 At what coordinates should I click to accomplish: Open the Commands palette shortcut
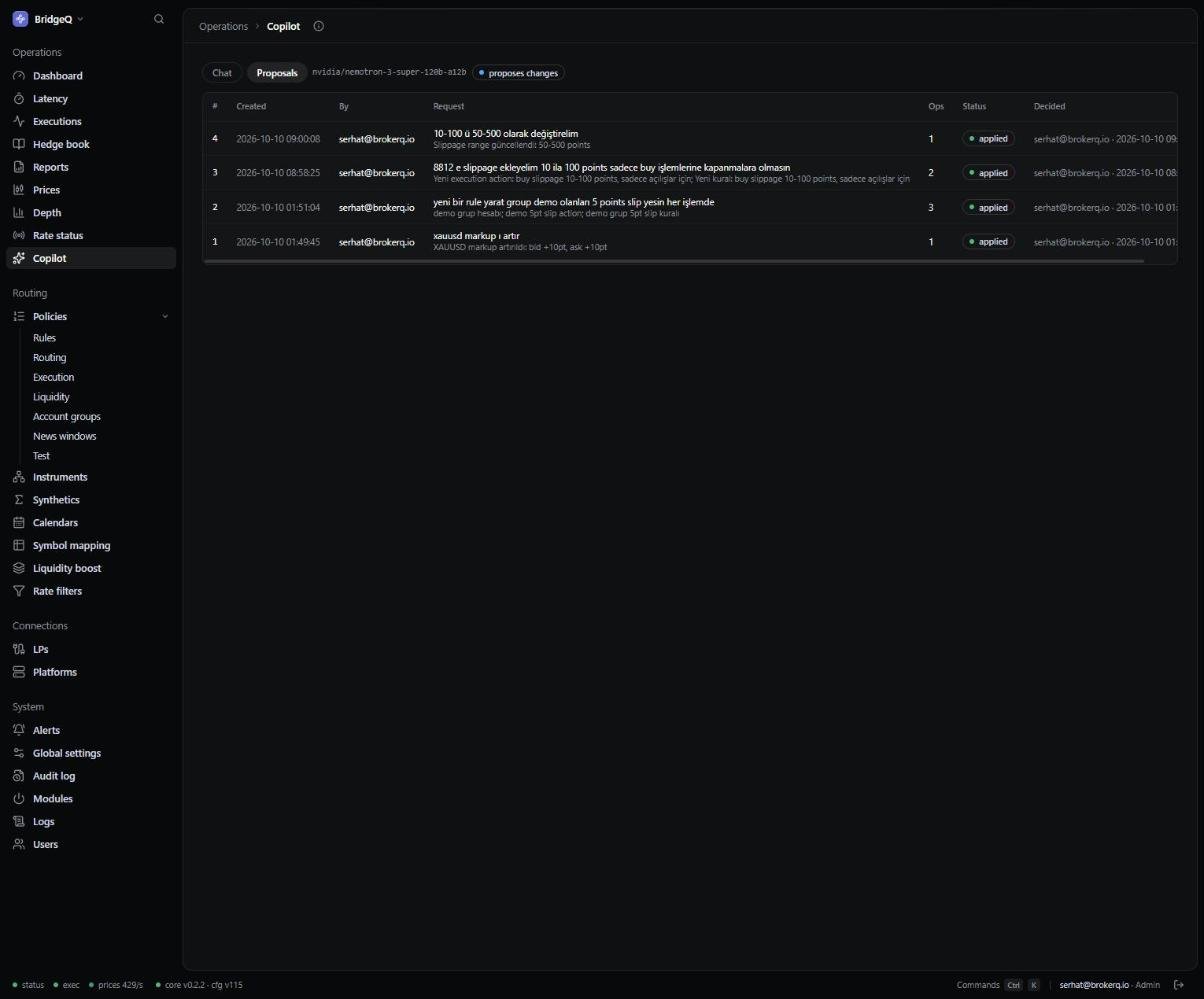998,985
